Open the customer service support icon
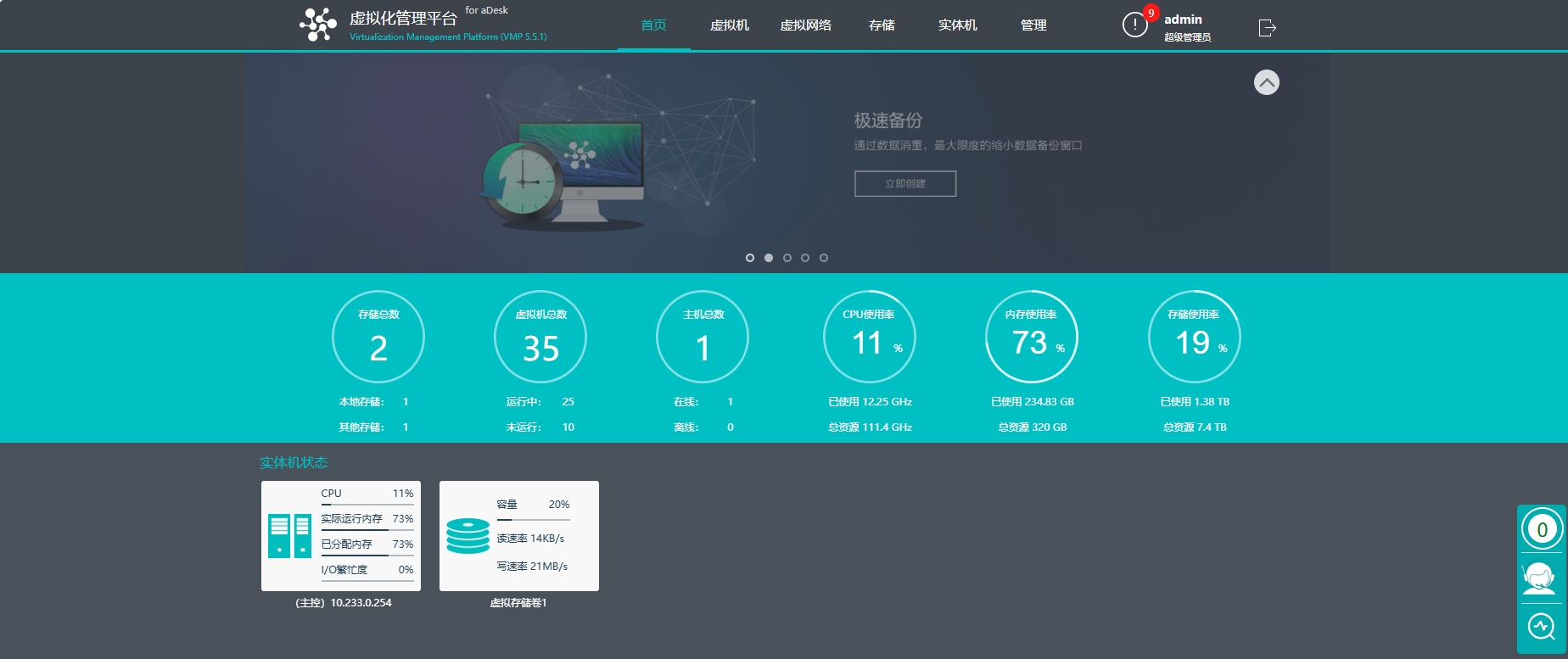 pyautogui.click(x=1539, y=578)
